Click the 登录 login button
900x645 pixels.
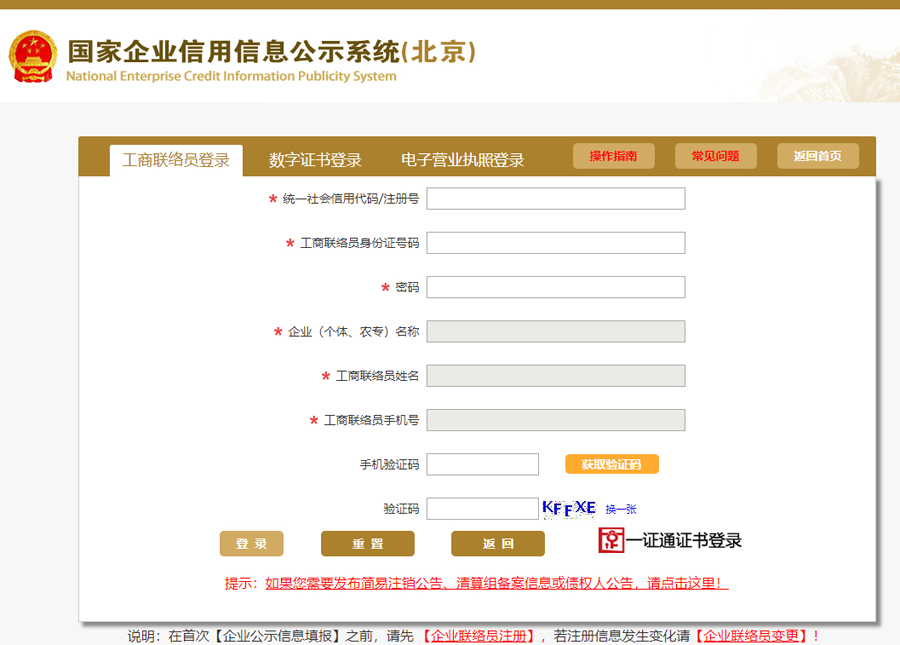click(x=251, y=543)
